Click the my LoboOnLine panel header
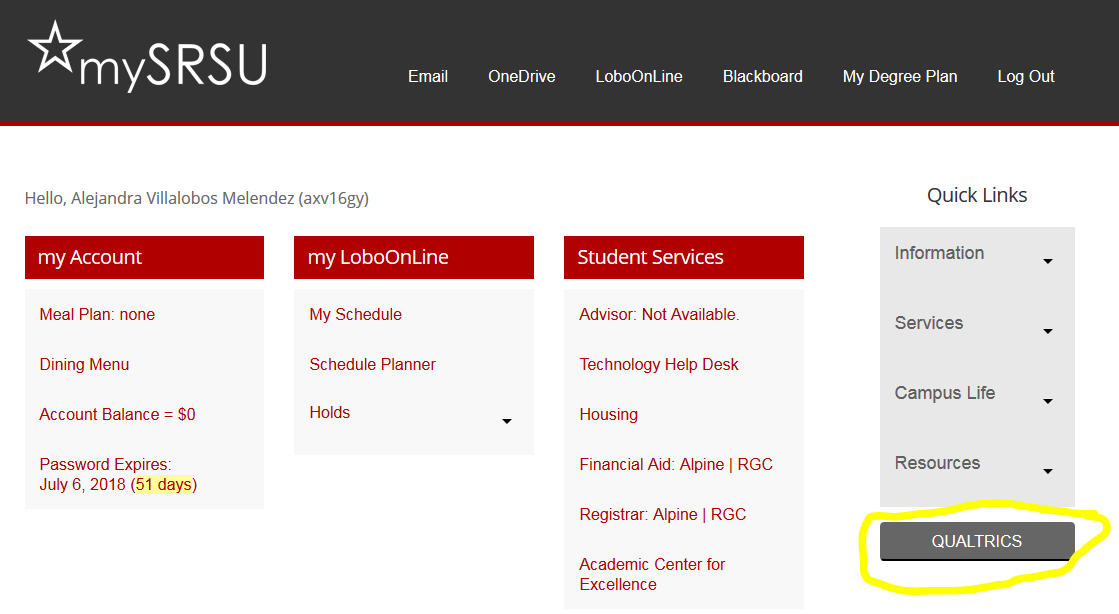Screen dimensions: 1119x614 [414, 257]
